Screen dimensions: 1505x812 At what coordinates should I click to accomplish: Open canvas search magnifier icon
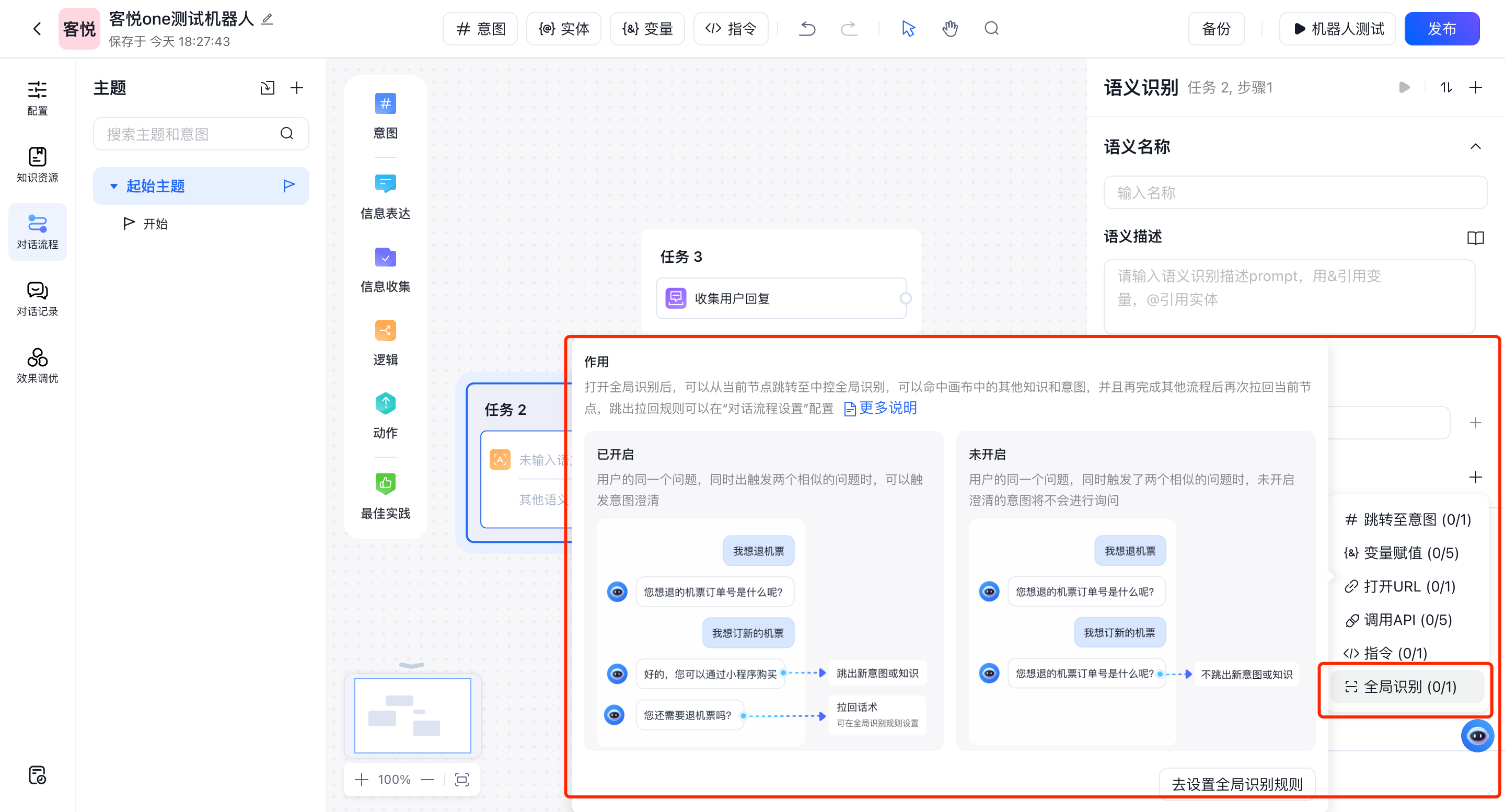(991, 29)
